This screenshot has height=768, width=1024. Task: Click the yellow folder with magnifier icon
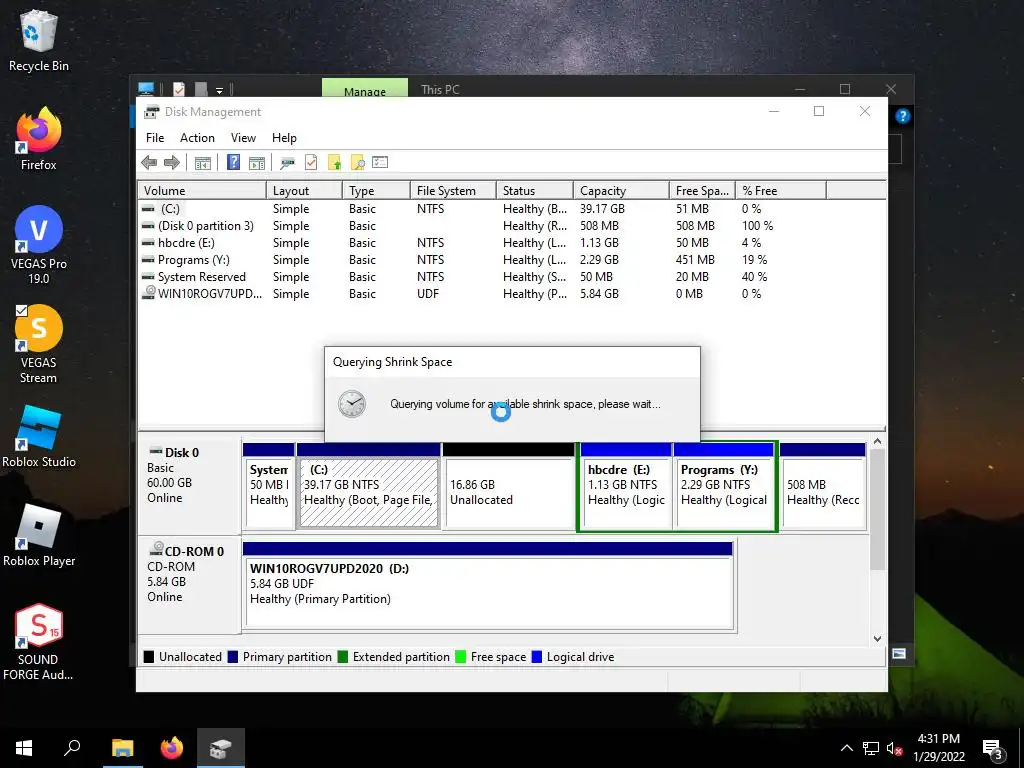coord(357,162)
